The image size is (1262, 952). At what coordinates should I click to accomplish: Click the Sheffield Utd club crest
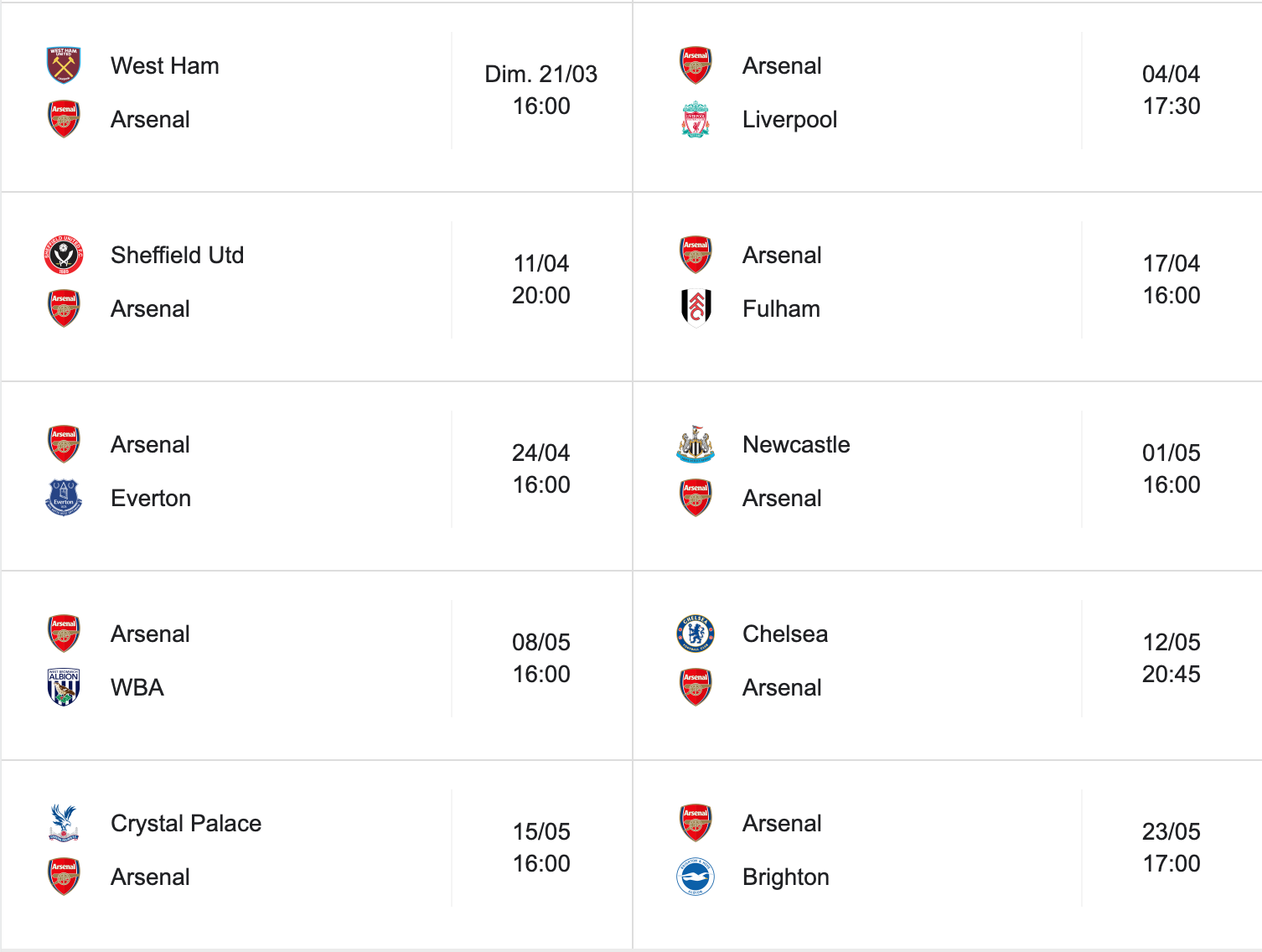point(64,255)
